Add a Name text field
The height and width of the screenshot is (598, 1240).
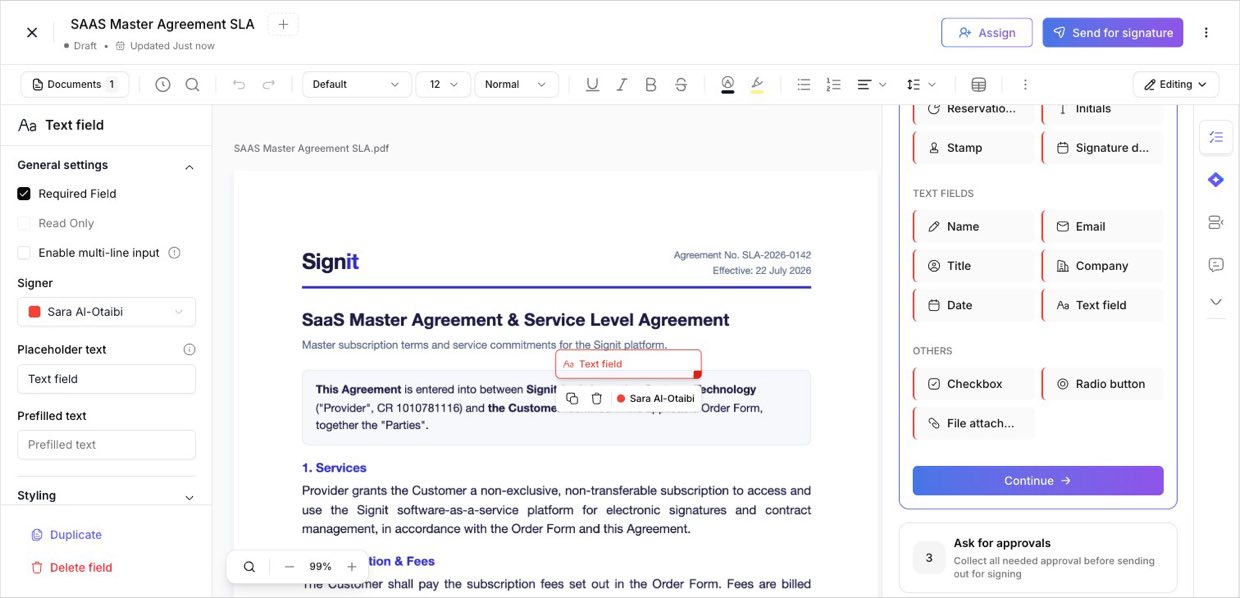(x=974, y=227)
